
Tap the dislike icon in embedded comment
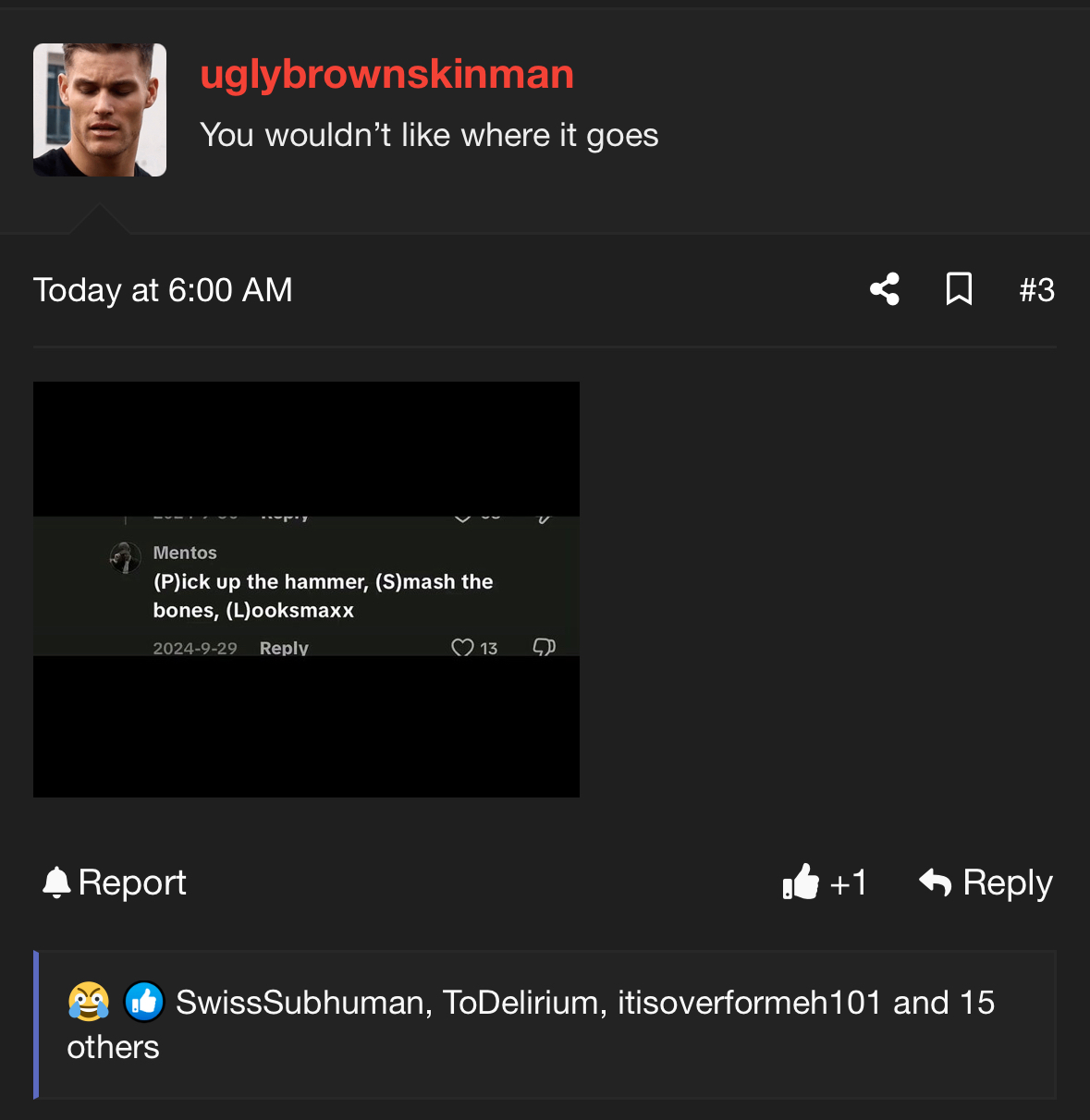(544, 647)
